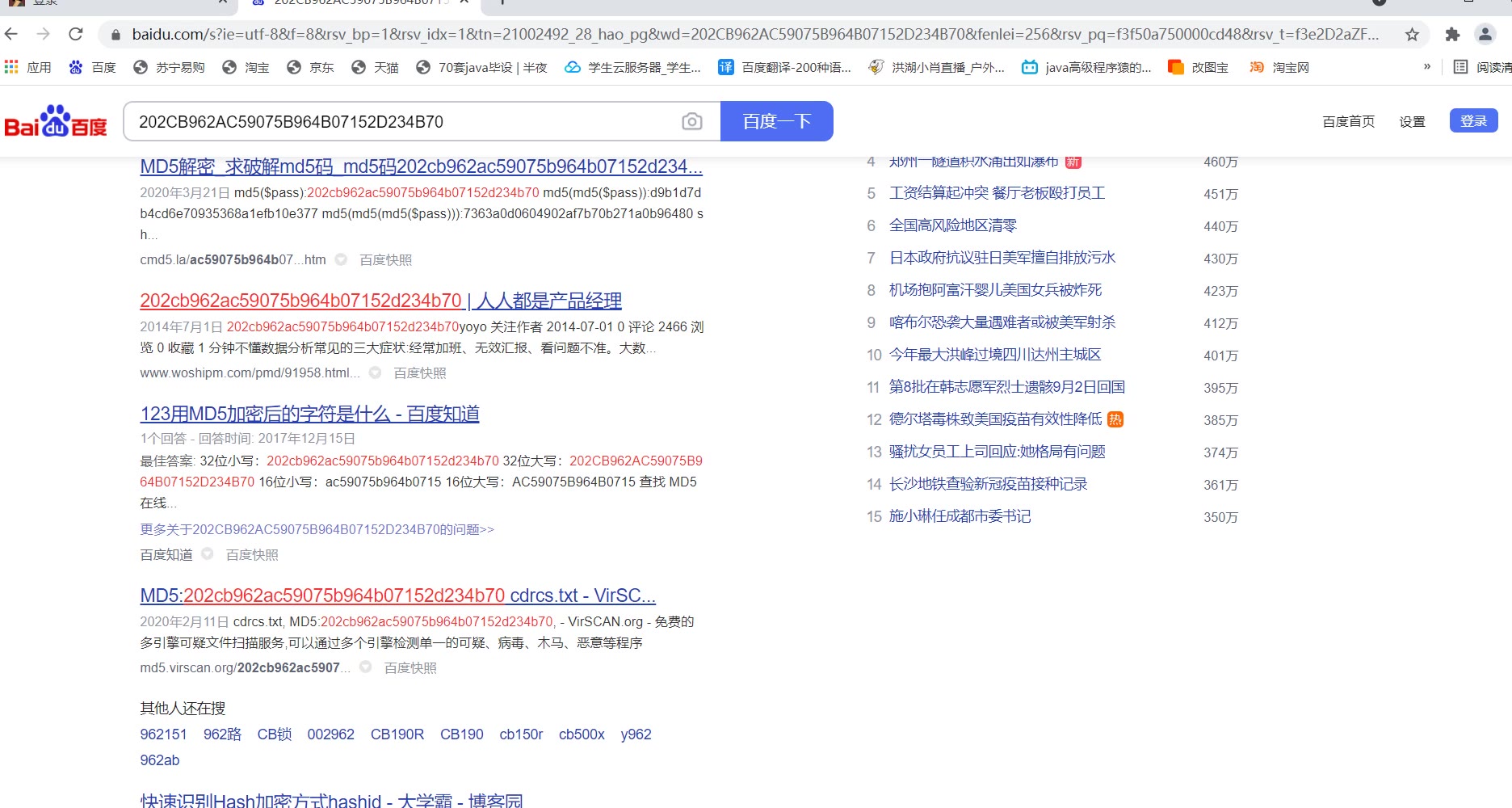Click the browser forward arrow
1512x808 pixels.
pos(44,34)
